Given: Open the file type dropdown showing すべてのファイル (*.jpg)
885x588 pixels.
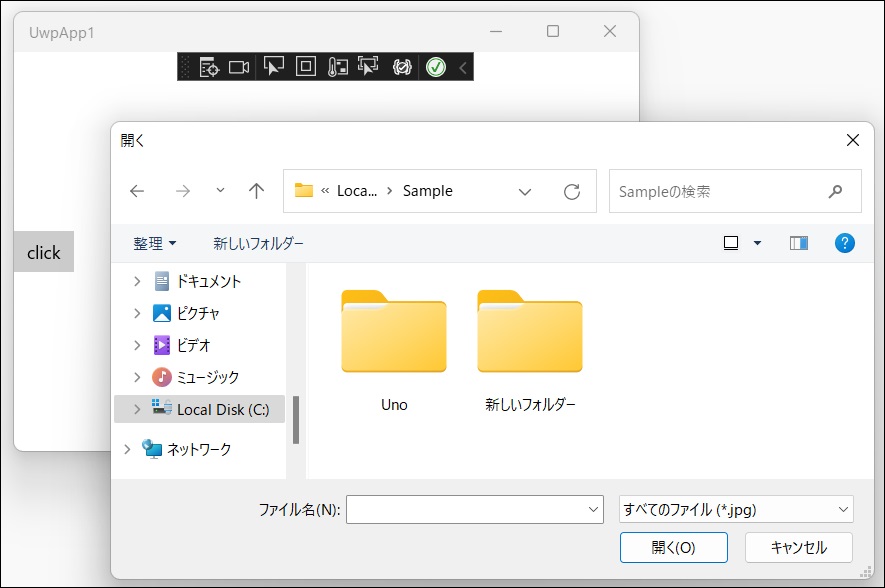Looking at the screenshot, I should click(735, 509).
